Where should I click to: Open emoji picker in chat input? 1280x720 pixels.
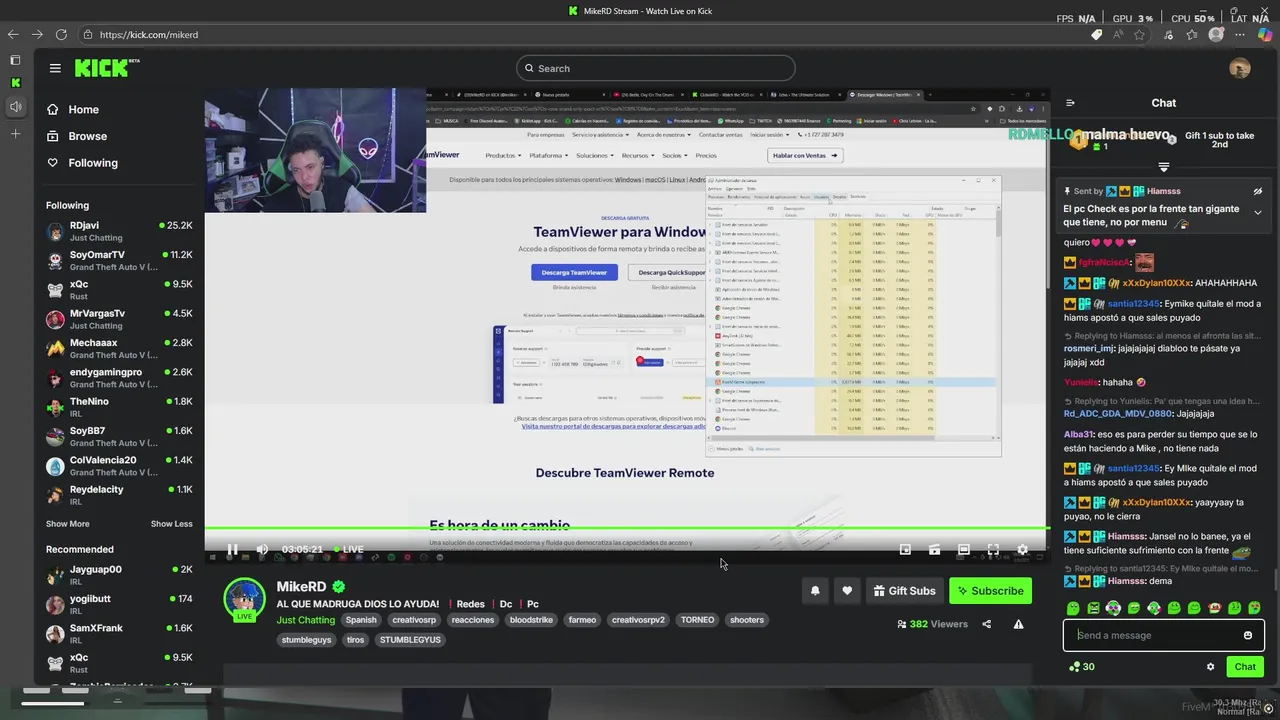pos(1247,635)
